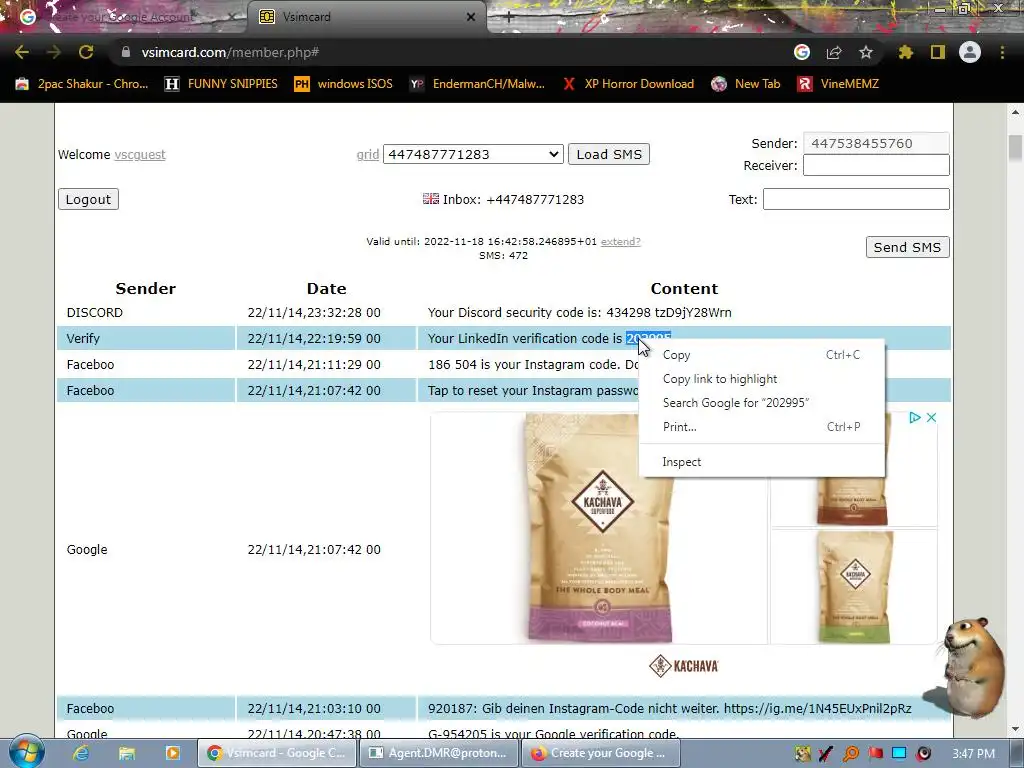Image resolution: width=1024 pixels, height=768 pixels.
Task: Click the Discord security code message
Action: click(579, 312)
